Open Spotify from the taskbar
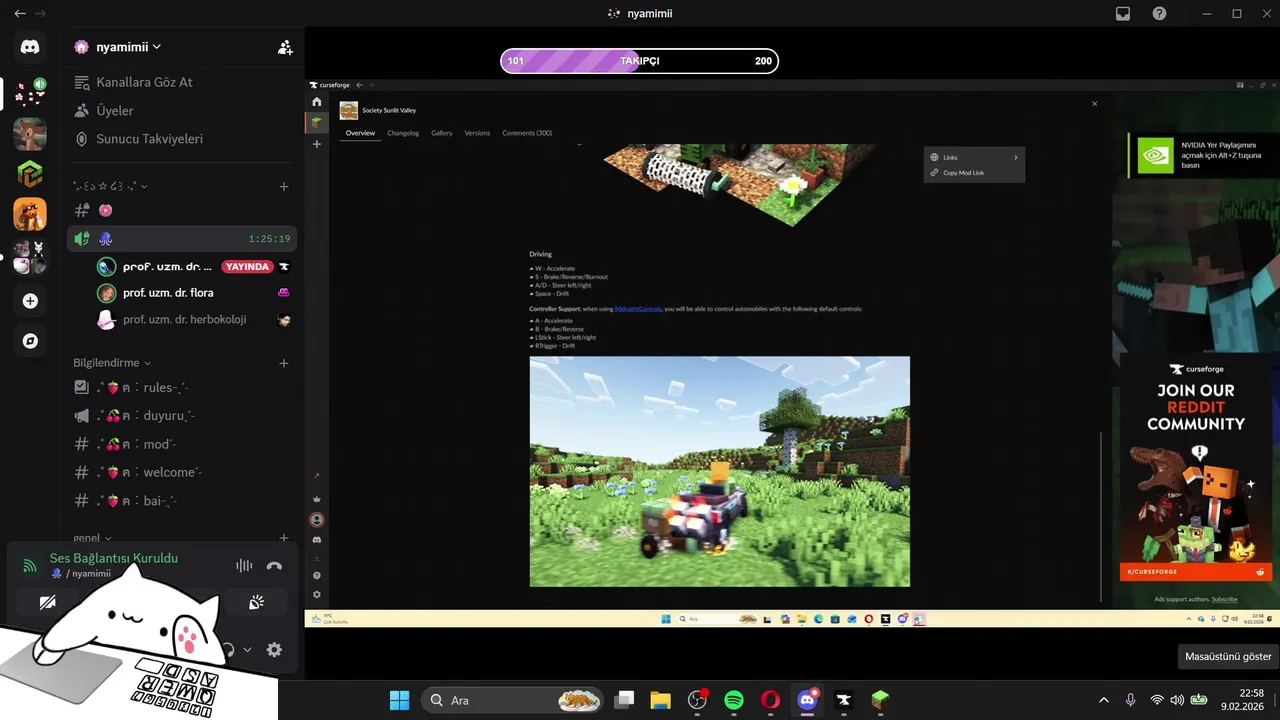Image resolution: width=1280 pixels, height=720 pixels. pyautogui.click(x=734, y=700)
